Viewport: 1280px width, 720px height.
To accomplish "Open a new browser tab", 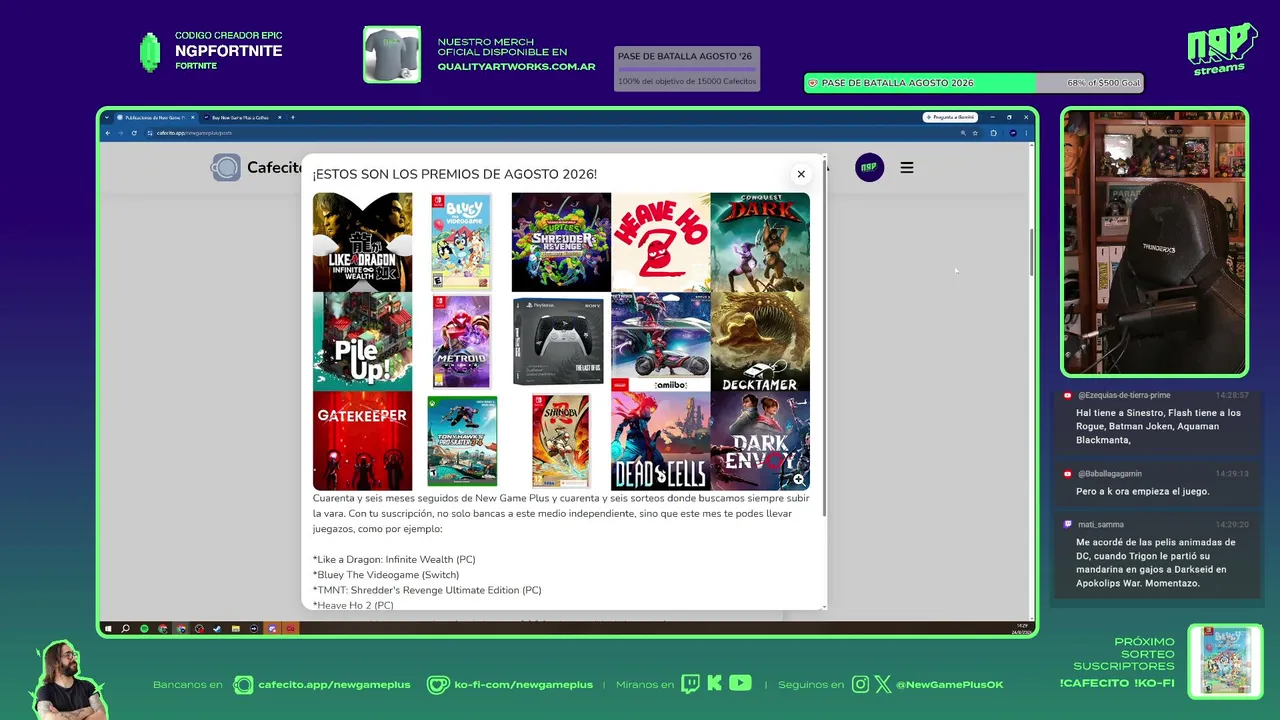I will [x=292, y=117].
